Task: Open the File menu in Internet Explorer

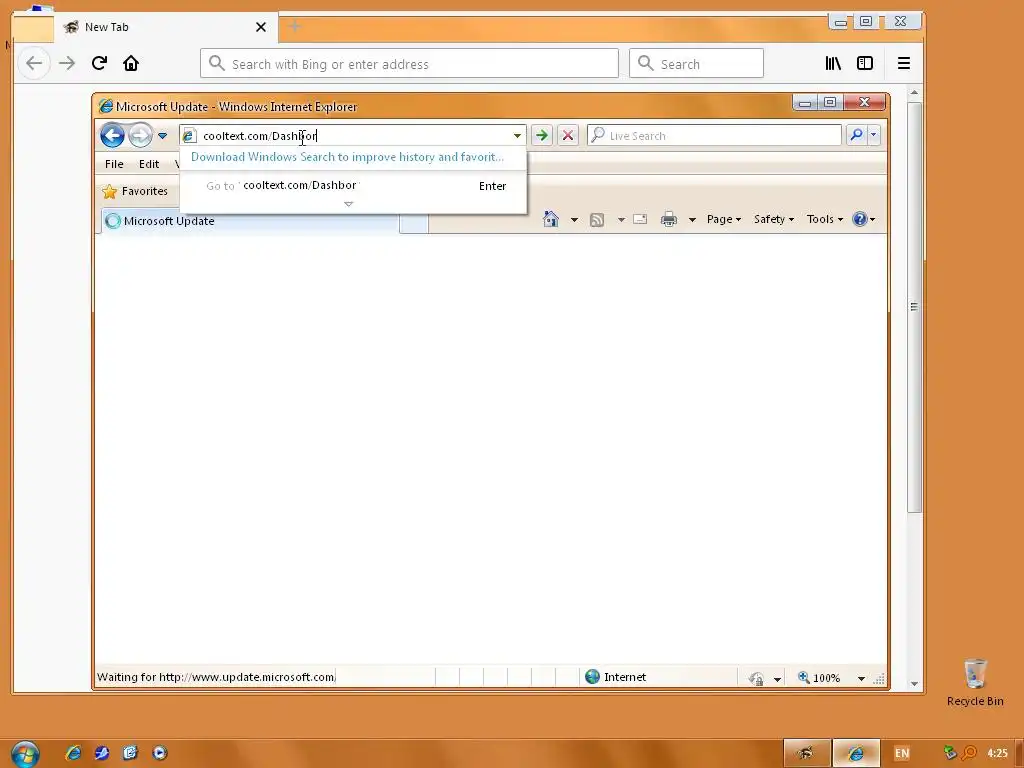Action: tap(114, 164)
